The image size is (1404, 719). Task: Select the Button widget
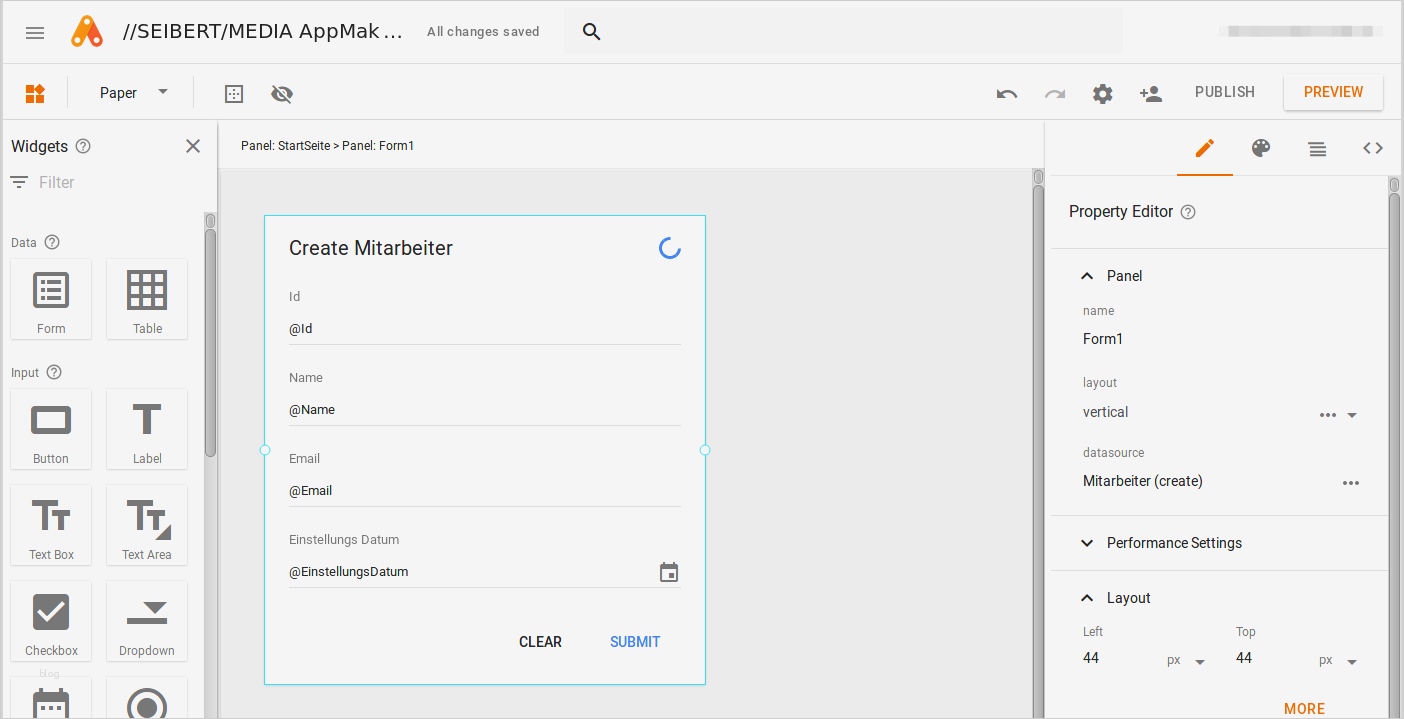[x=51, y=429]
